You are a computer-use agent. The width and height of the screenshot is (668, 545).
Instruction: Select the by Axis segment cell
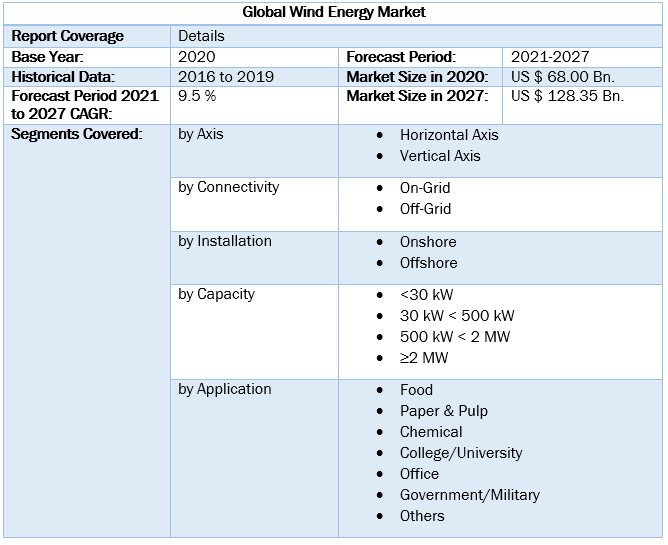(x=201, y=134)
